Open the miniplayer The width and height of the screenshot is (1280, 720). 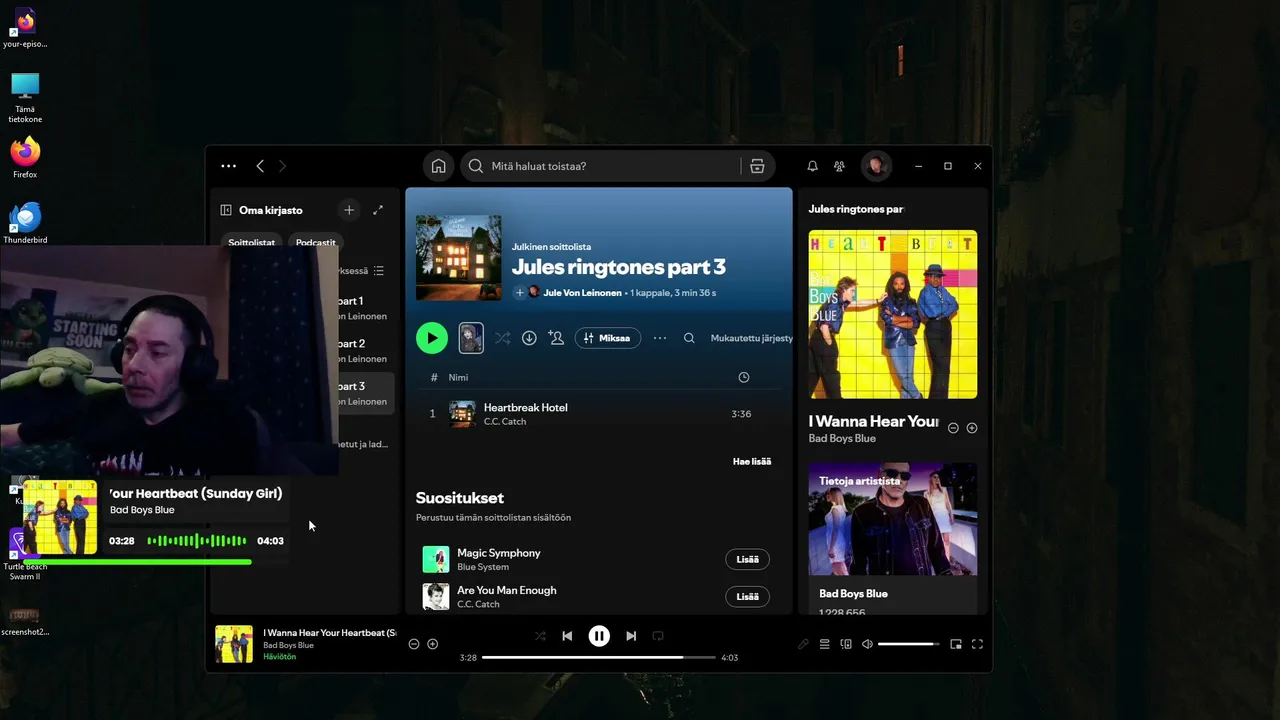pos(956,644)
